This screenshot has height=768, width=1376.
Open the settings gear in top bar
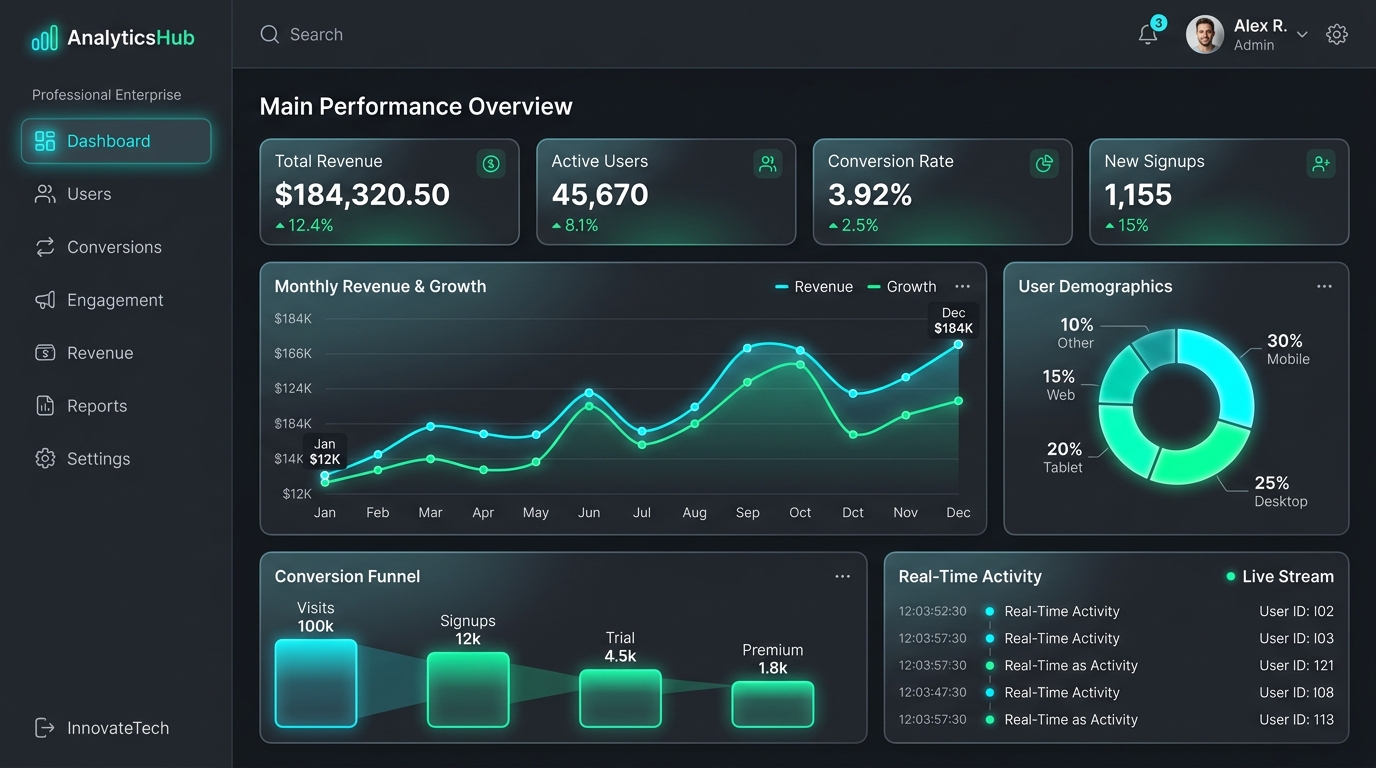pyautogui.click(x=1337, y=35)
